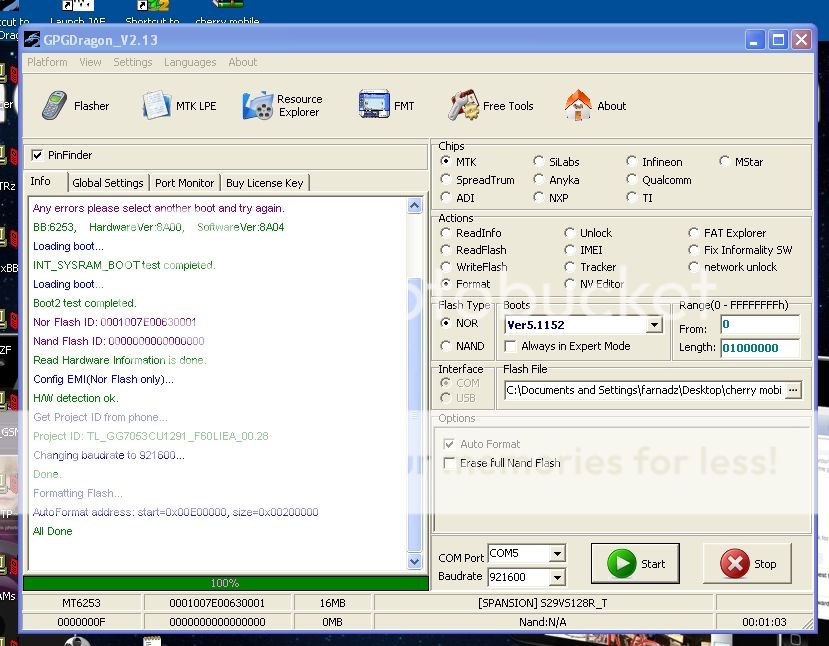
Task: Uncheck the PinFinder checkbox
Action: [38, 155]
